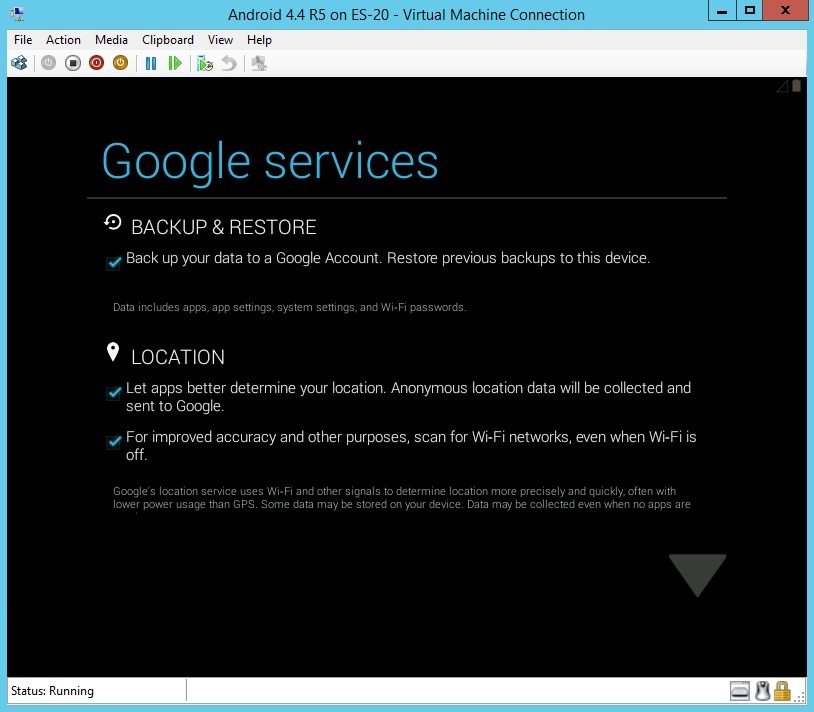This screenshot has width=814, height=712.
Task: Open the Help menu
Action: tap(259, 40)
